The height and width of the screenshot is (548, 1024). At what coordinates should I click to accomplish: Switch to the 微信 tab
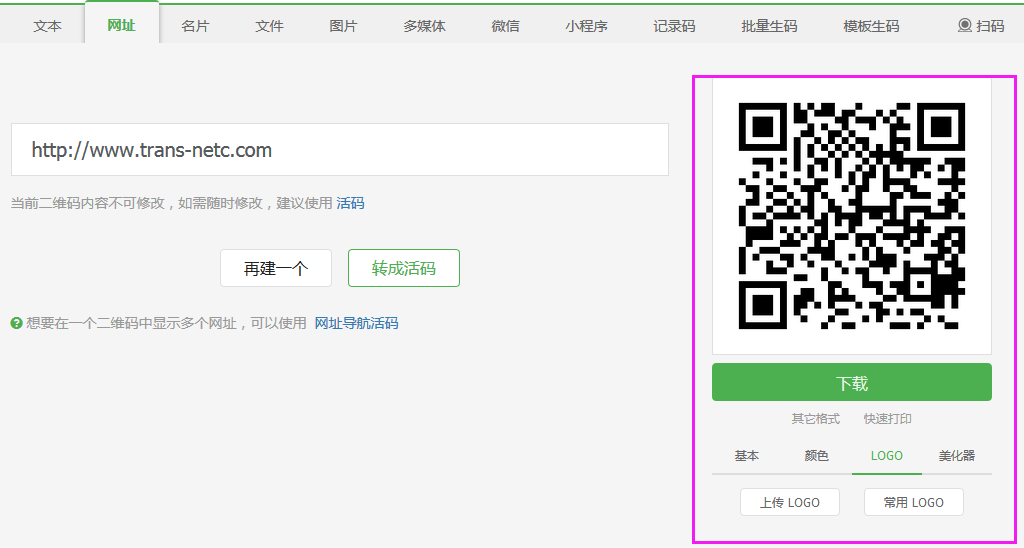(505, 26)
